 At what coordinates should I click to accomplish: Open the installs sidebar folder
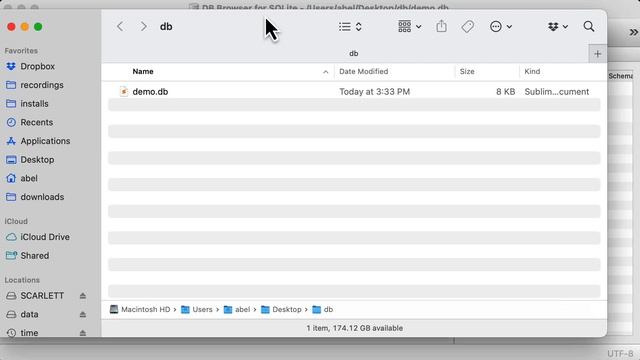coord(34,104)
